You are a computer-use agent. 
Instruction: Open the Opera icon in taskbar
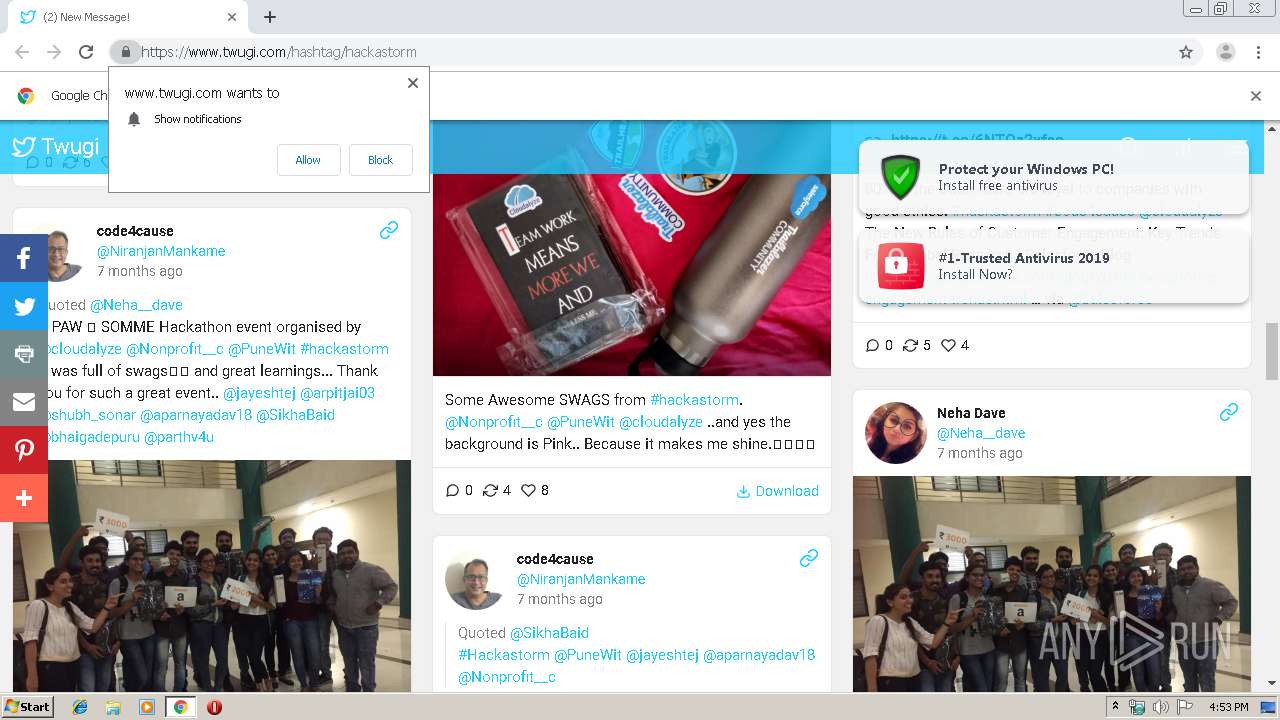[214, 707]
